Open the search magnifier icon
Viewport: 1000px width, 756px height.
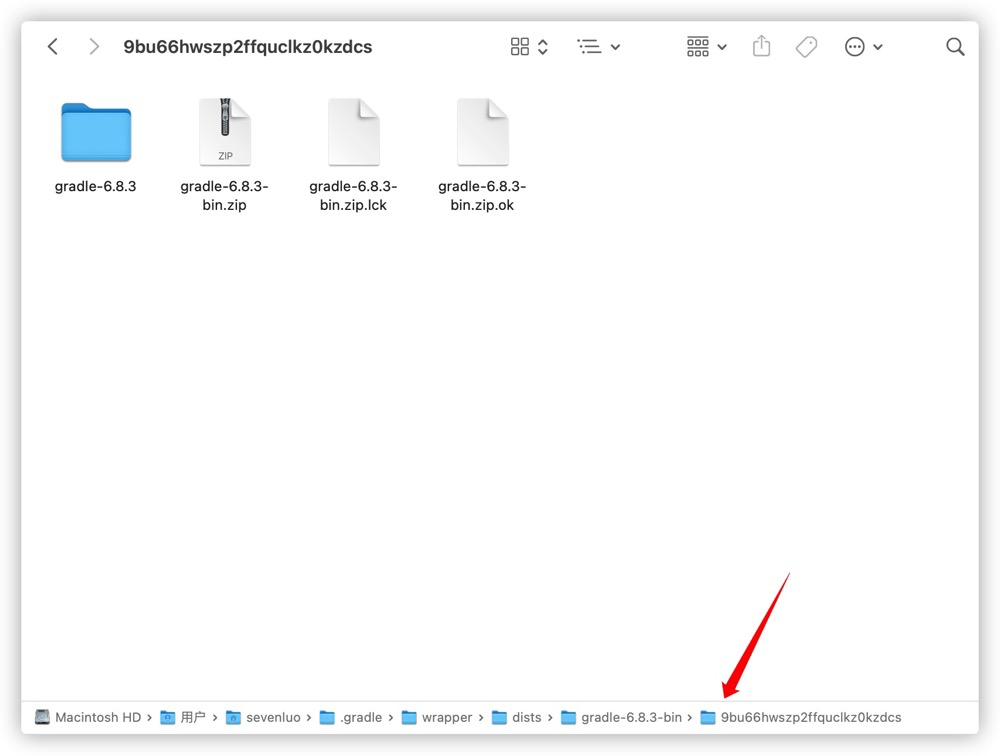(955, 47)
